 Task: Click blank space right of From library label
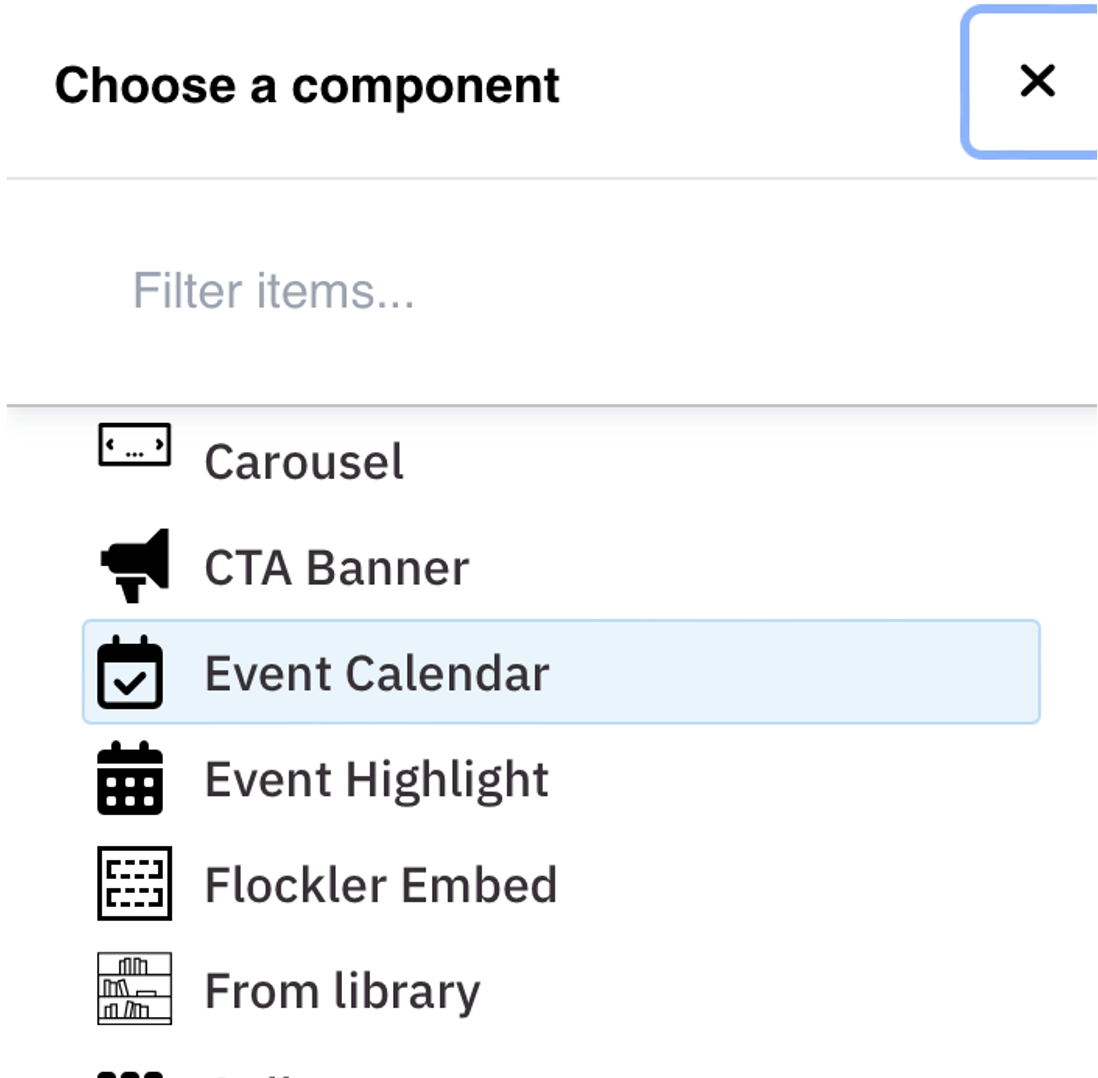[750, 991]
